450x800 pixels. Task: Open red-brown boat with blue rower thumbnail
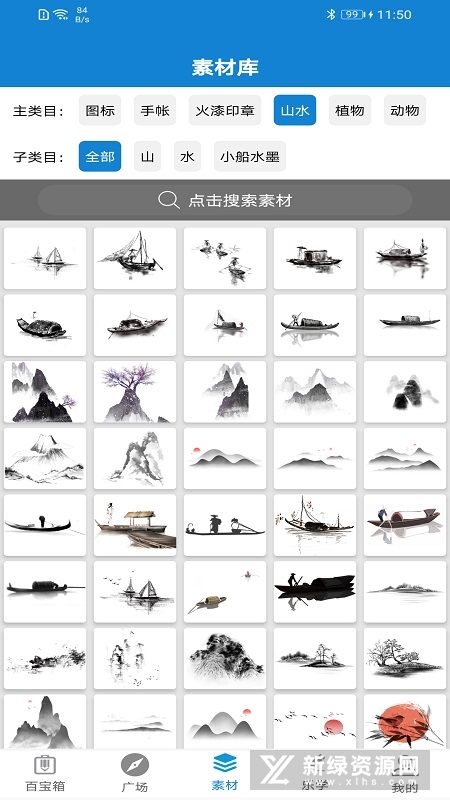pyautogui.click(x=405, y=525)
